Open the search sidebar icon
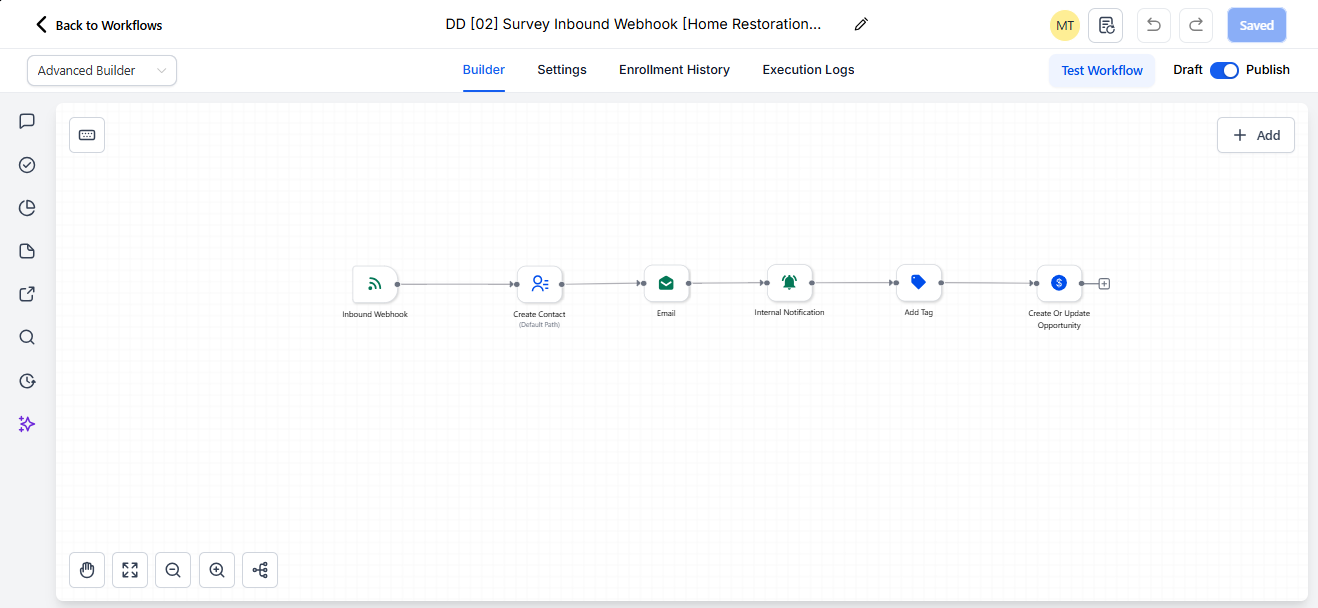The width and height of the screenshot is (1318, 608). click(x=27, y=337)
